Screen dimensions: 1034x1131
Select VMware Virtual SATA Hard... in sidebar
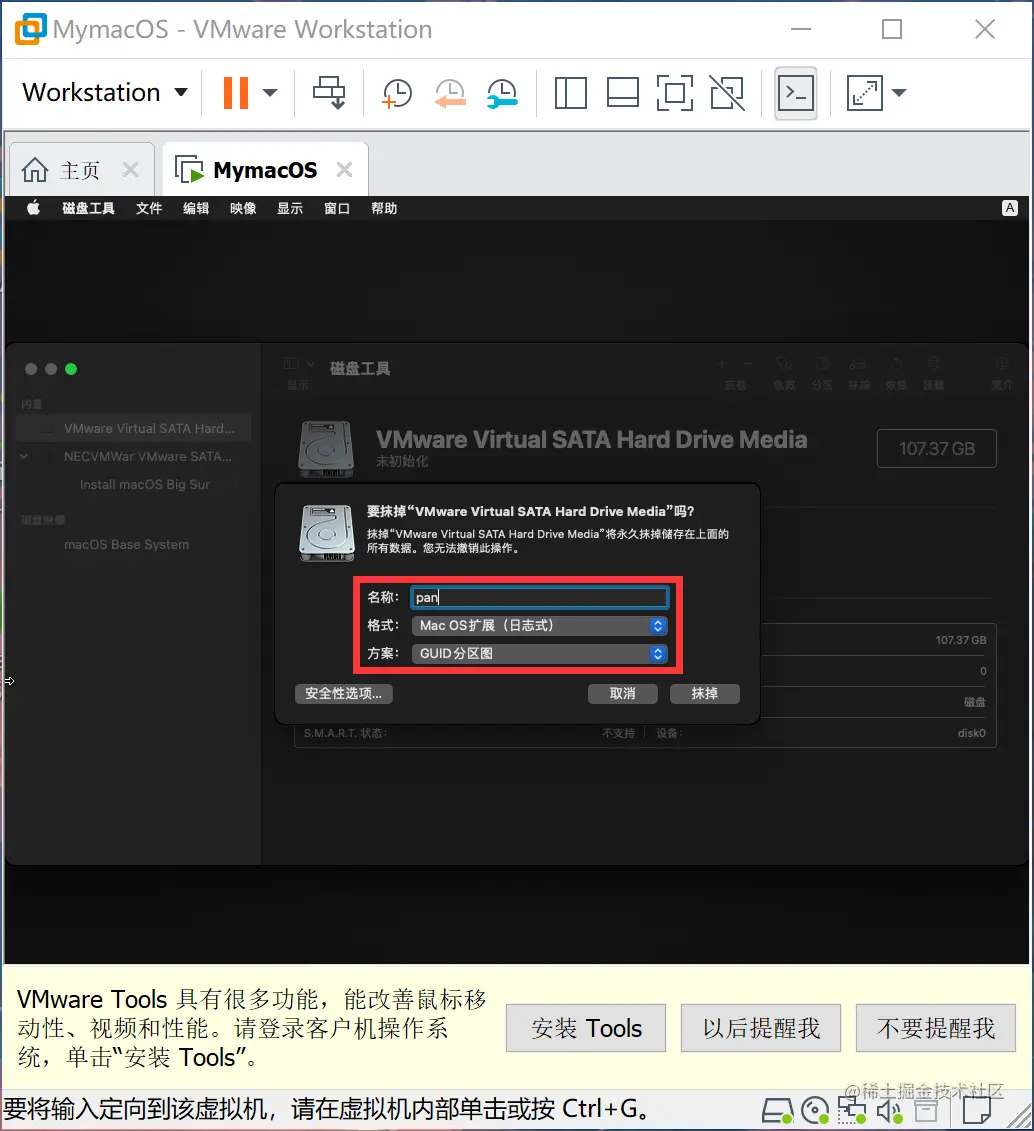[134, 428]
